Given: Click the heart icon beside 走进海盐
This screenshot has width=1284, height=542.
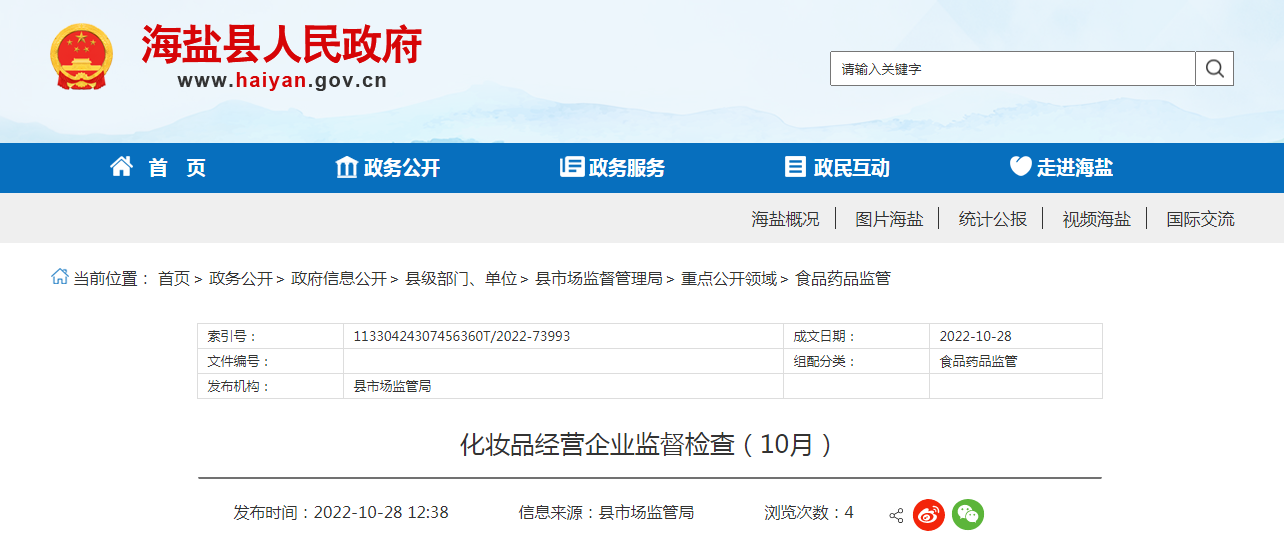Looking at the screenshot, I should pos(1020,167).
